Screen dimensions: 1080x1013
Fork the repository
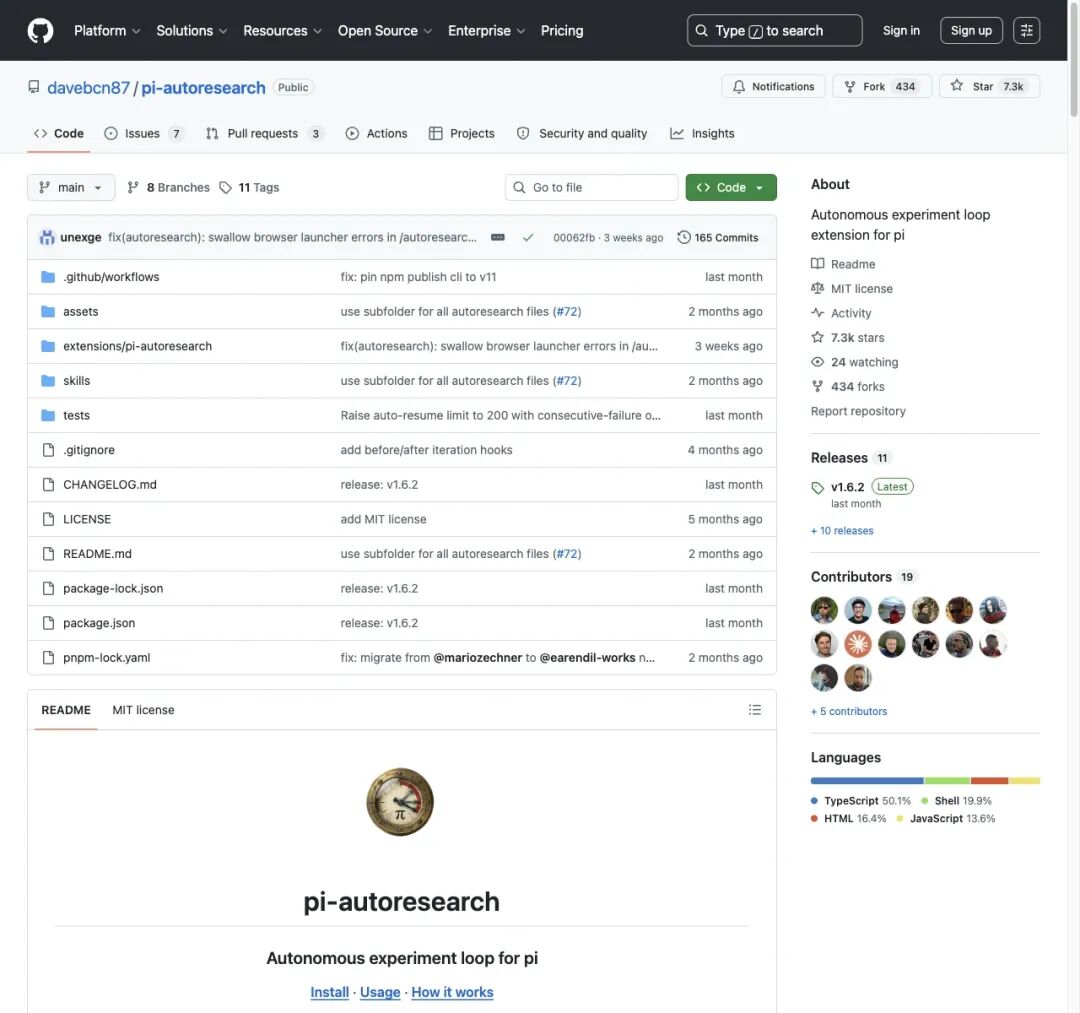tap(882, 86)
